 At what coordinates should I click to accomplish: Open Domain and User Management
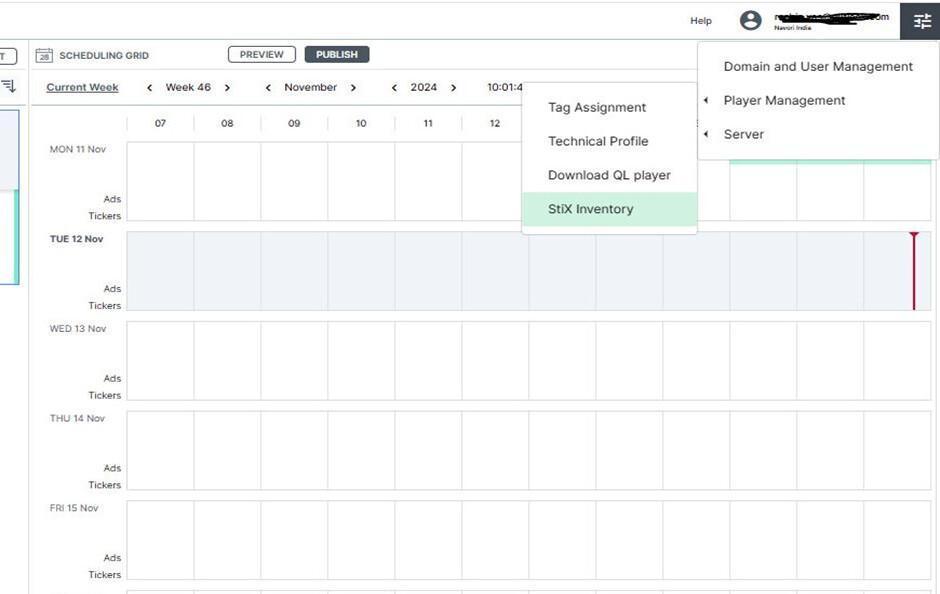[x=818, y=67]
